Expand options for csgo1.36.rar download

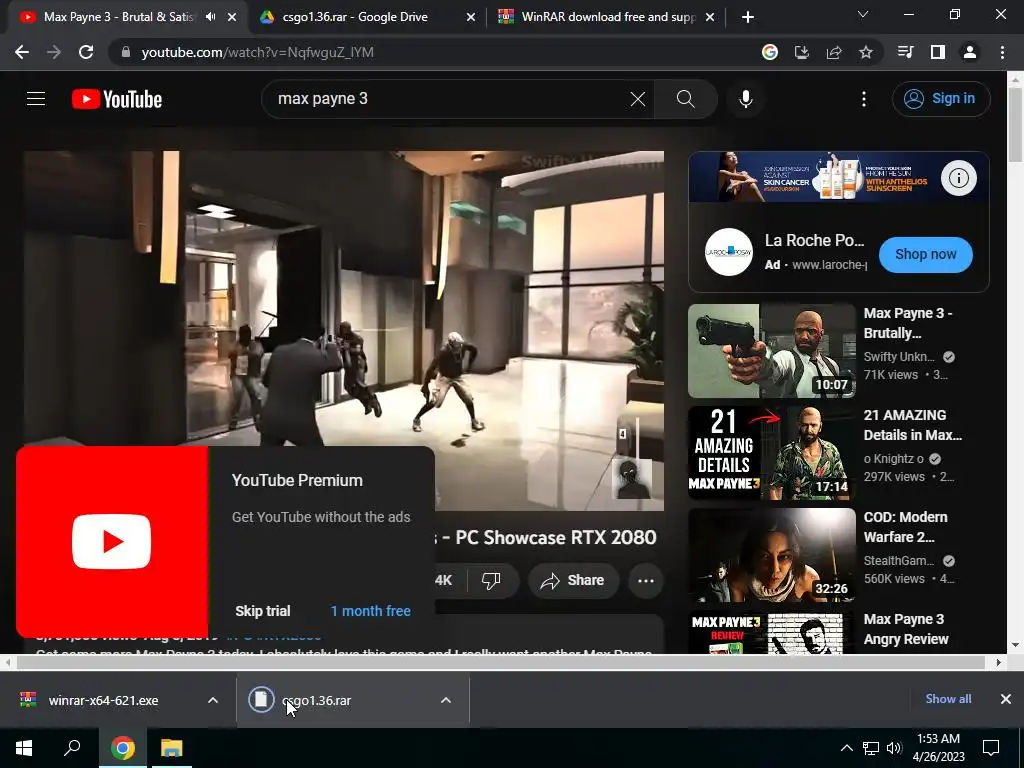point(446,700)
